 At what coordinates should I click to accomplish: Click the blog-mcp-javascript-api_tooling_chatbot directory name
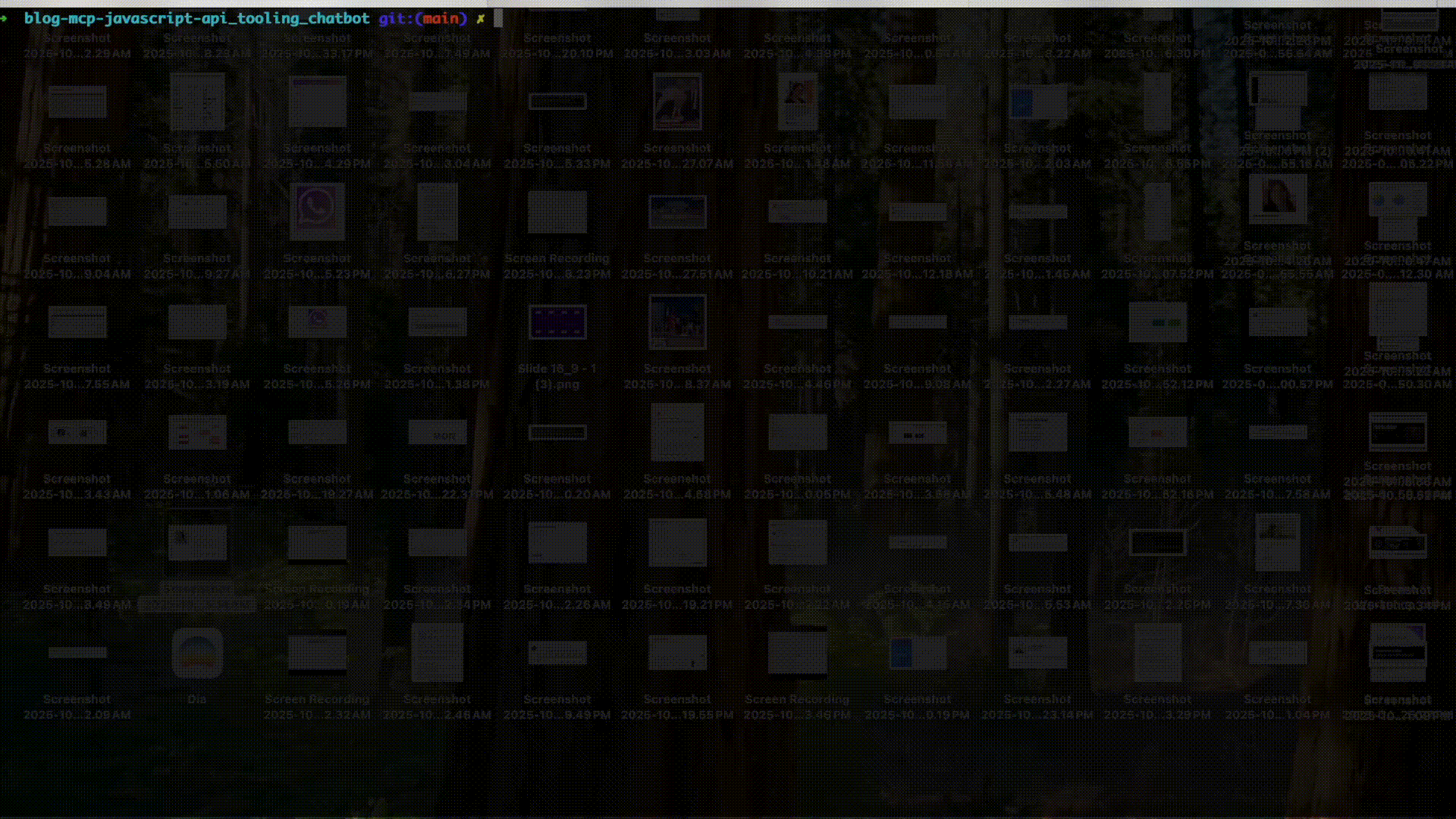196,18
